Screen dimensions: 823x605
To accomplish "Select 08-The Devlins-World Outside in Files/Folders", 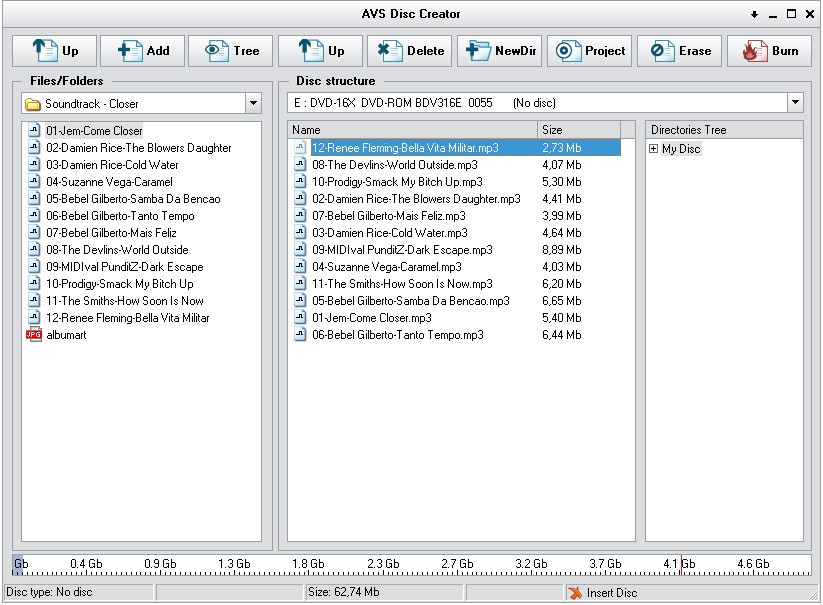I will tap(117, 250).
